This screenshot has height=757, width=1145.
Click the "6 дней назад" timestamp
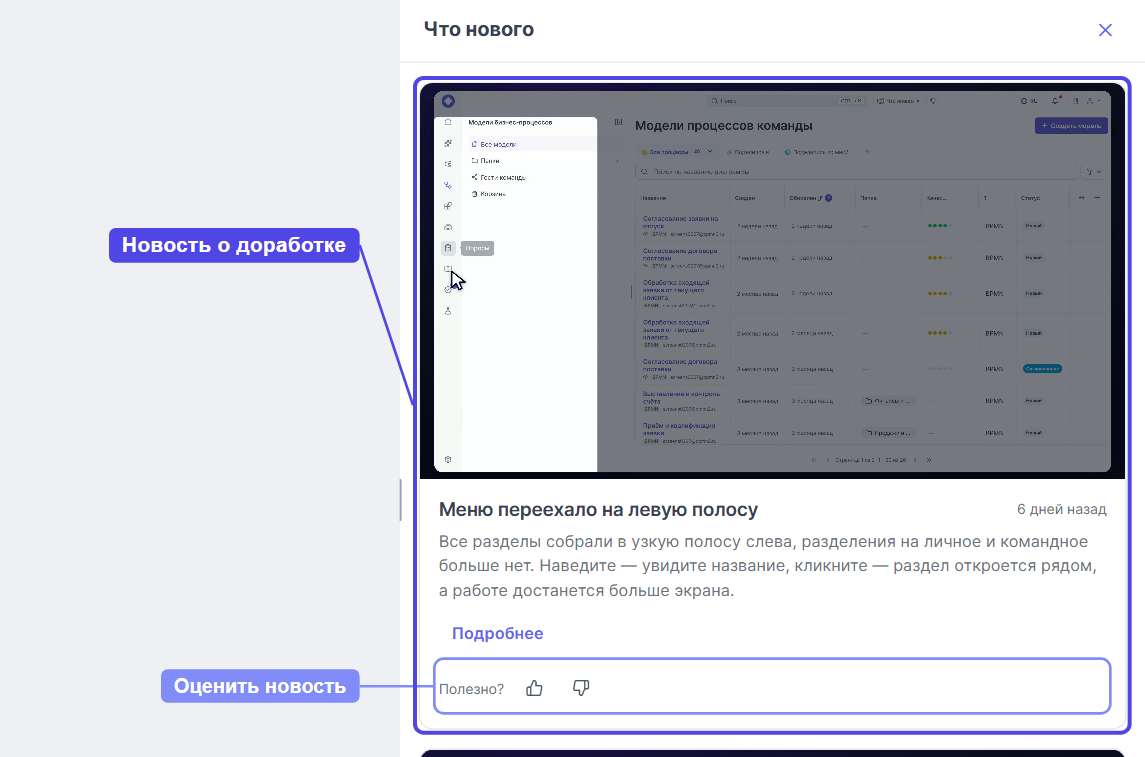point(1062,510)
